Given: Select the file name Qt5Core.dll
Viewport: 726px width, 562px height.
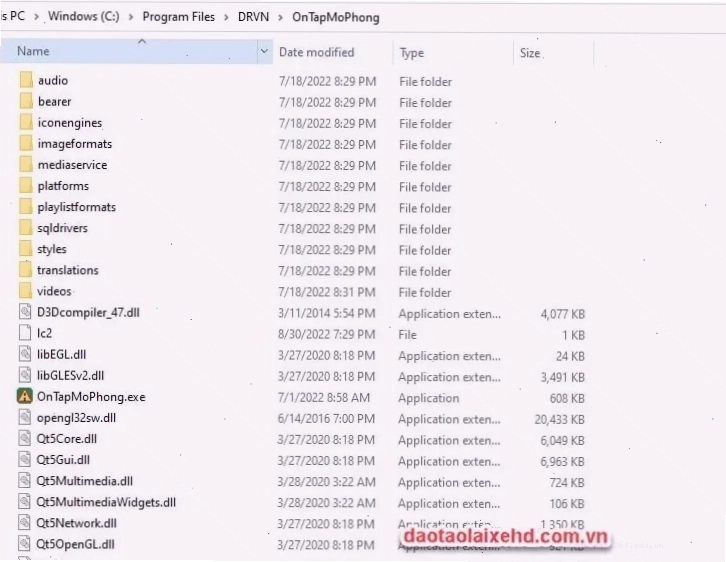Looking at the screenshot, I should pos(67,439).
